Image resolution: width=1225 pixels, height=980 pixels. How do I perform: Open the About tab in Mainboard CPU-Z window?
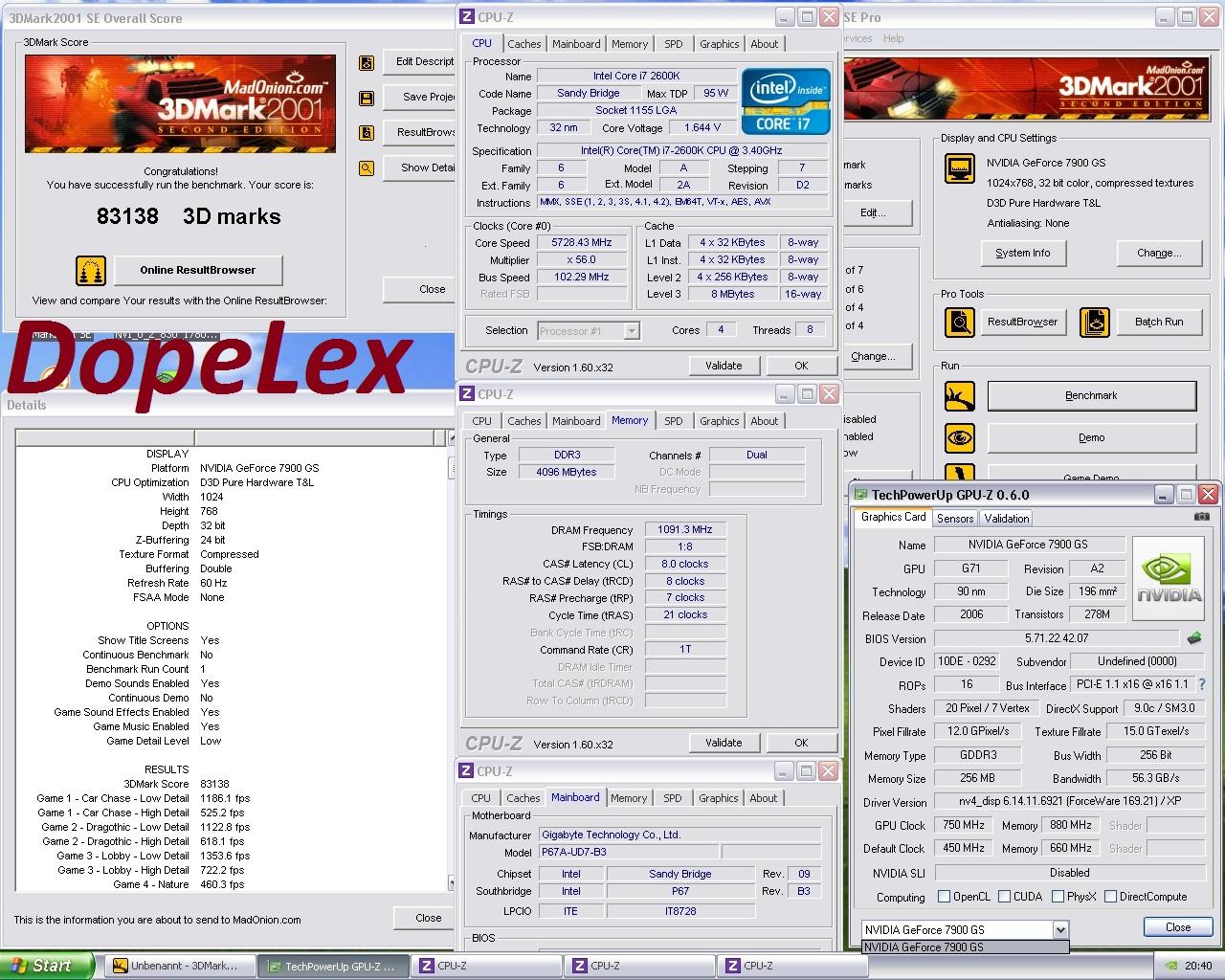pyautogui.click(x=764, y=798)
